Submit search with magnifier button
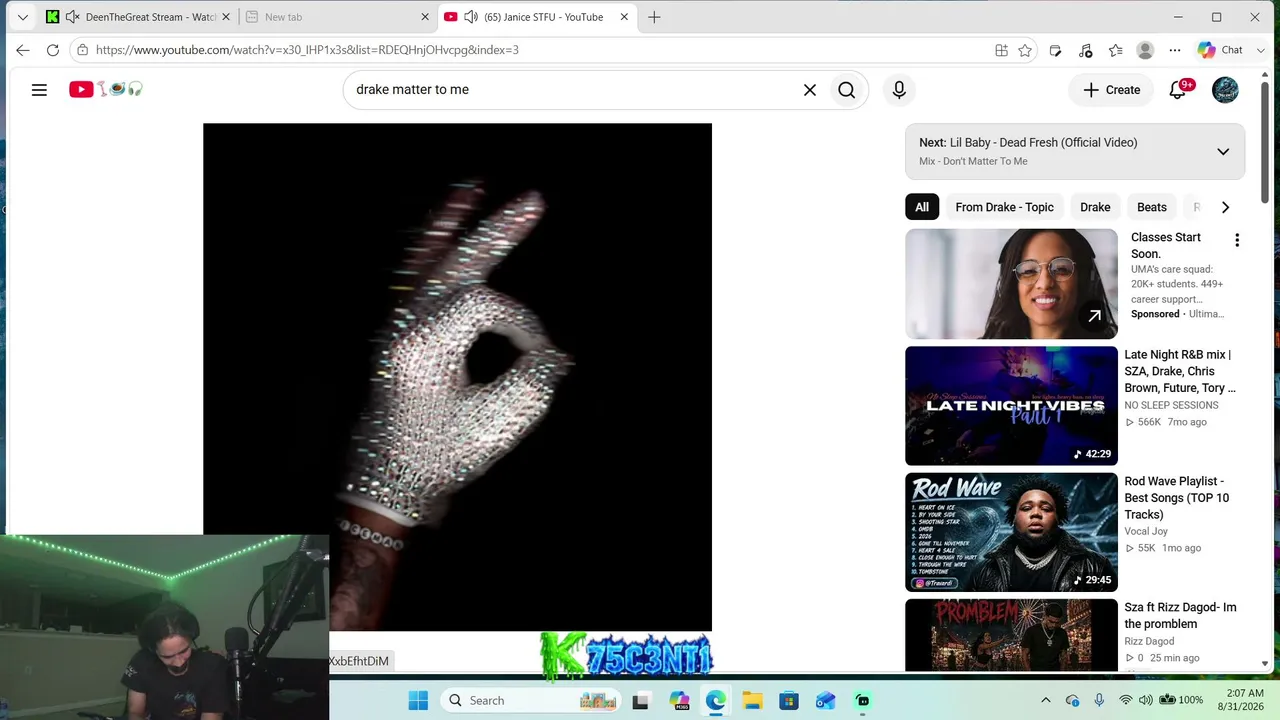 847,90
